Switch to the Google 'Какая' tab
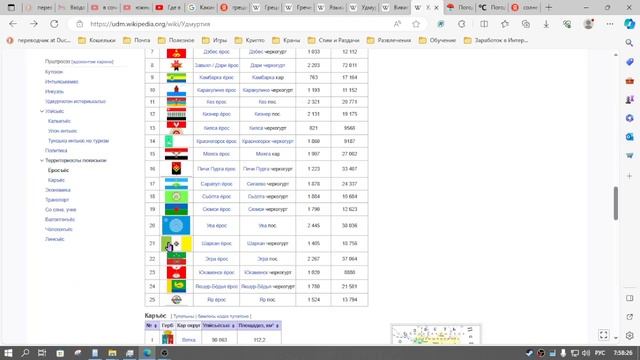640x360 pixels. click(x=201, y=7)
